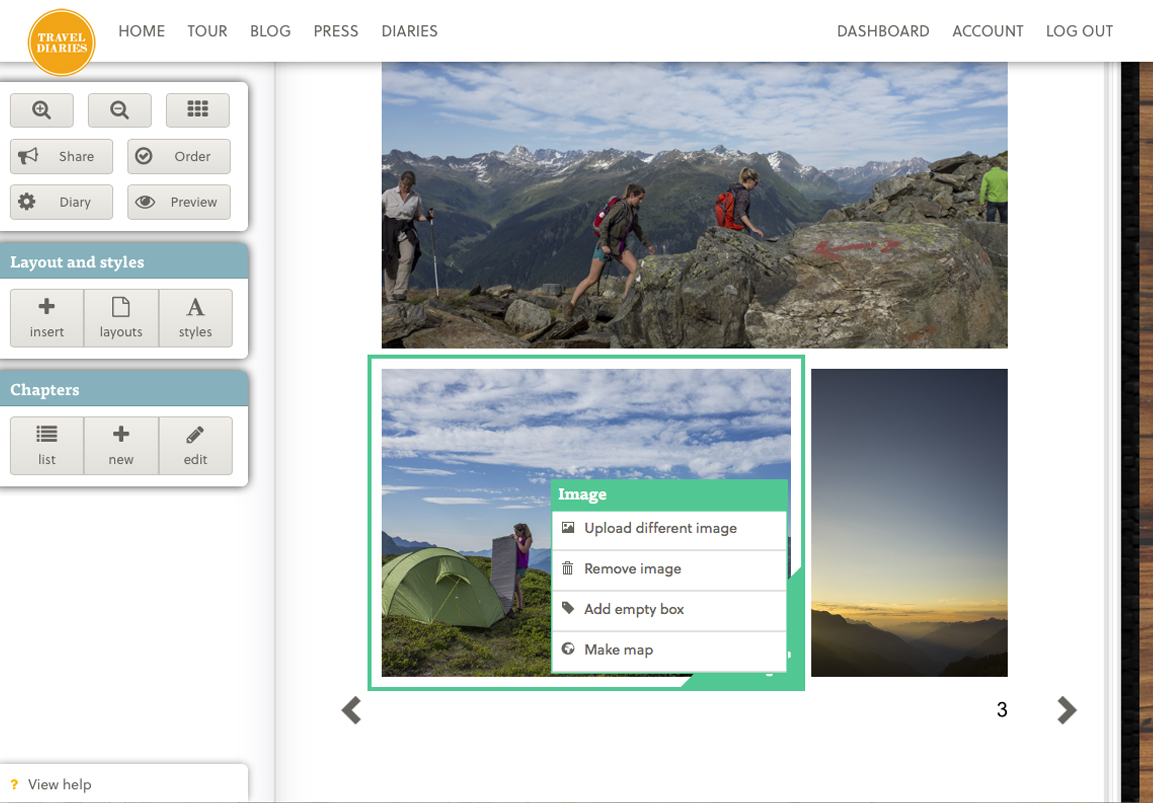Open the HOME nav link
Viewport: 1153px width, 803px height.
pos(142,31)
